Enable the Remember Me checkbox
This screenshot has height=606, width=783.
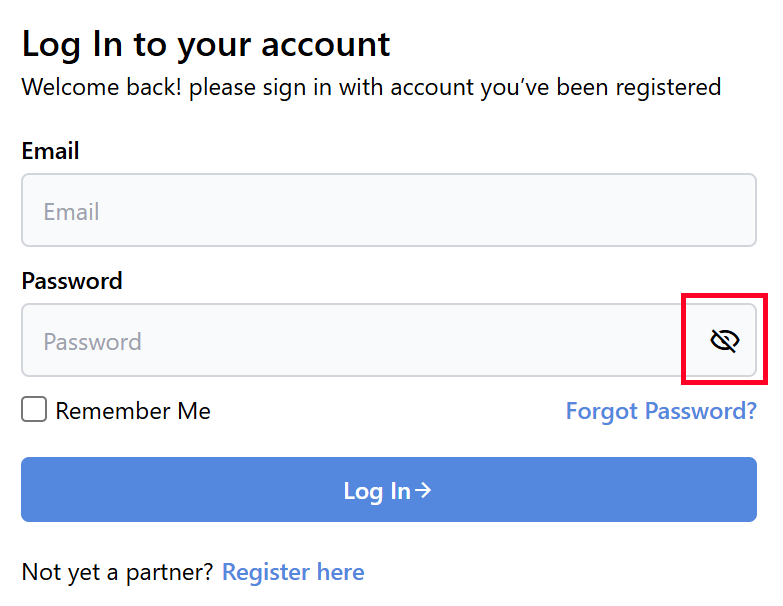click(x=34, y=410)
